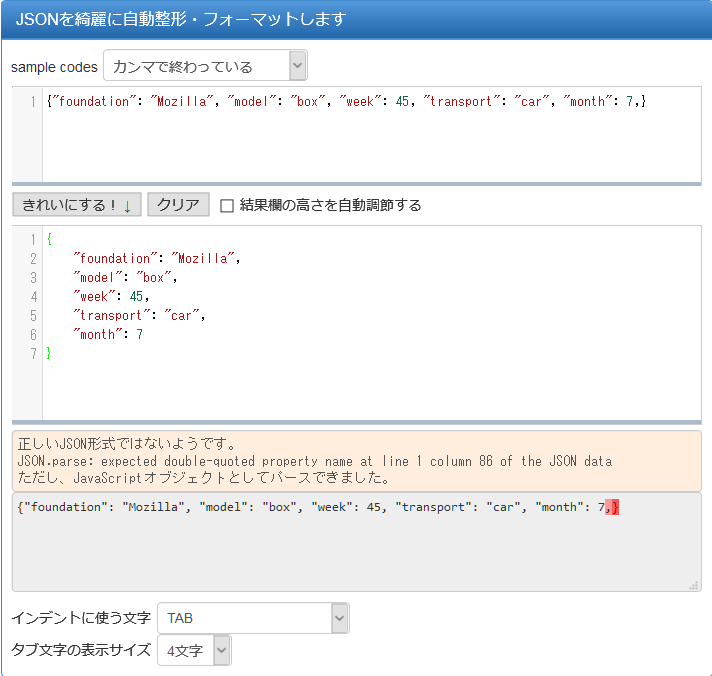
Task: Click the きれいにする！ format button
Action: coord(77,205)
